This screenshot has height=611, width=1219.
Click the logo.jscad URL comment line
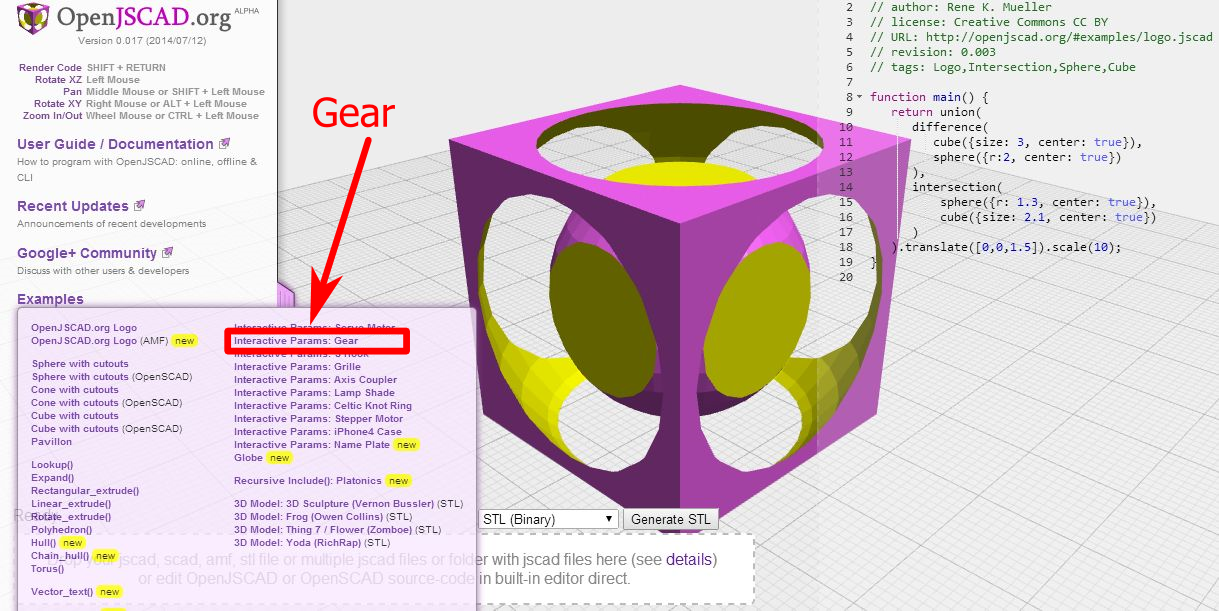point(1041,37)
